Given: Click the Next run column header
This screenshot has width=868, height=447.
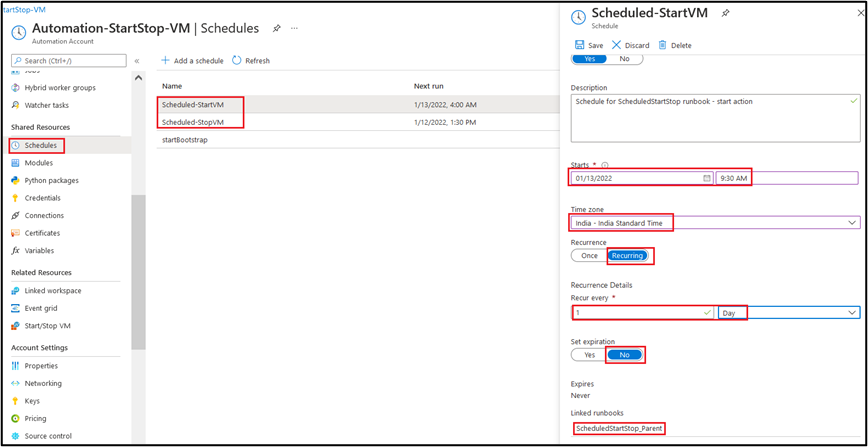Looking at the screenshot, I should click(x=428, y=86).
